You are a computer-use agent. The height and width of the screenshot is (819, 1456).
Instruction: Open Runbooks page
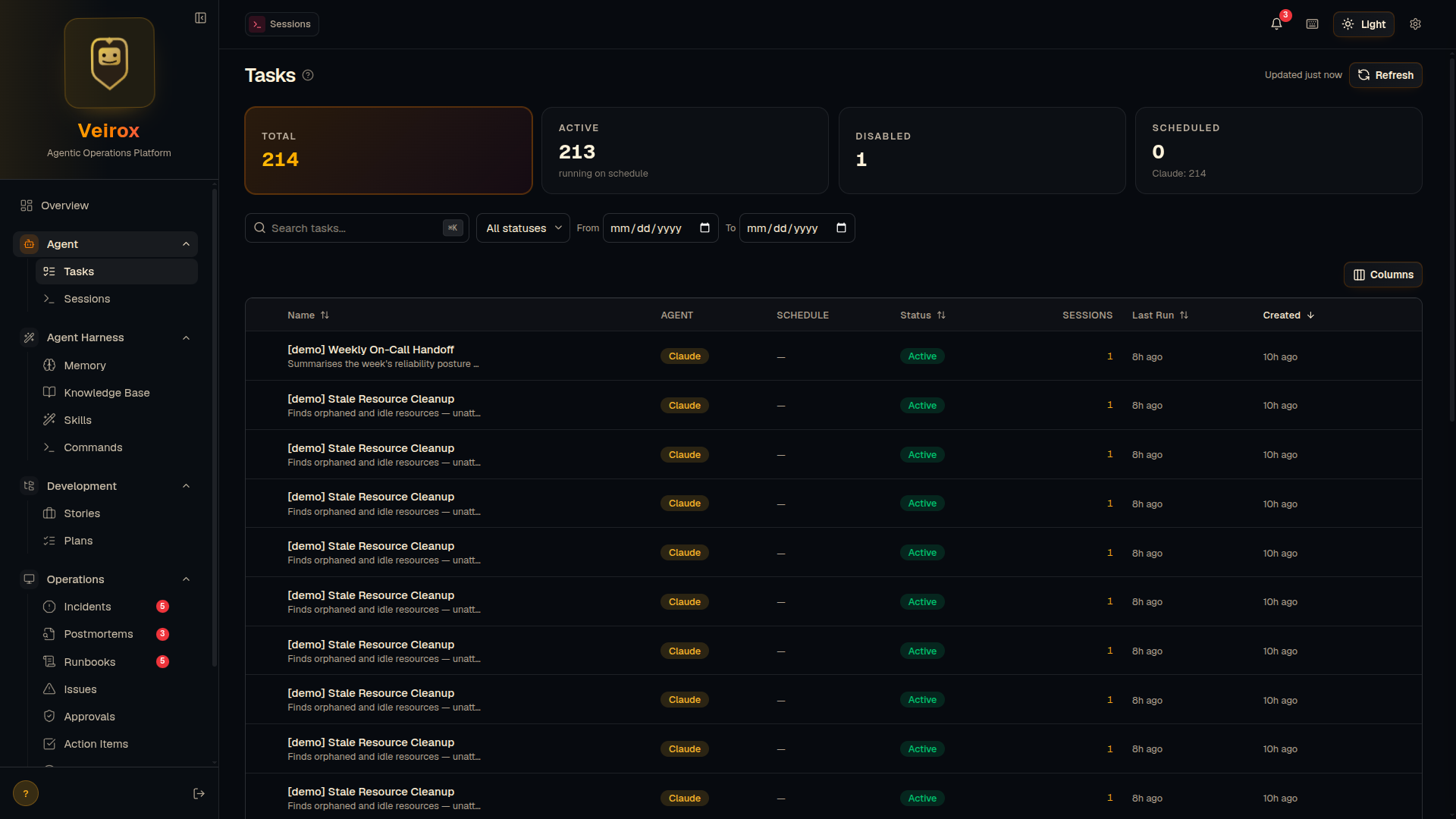point(117,662)
